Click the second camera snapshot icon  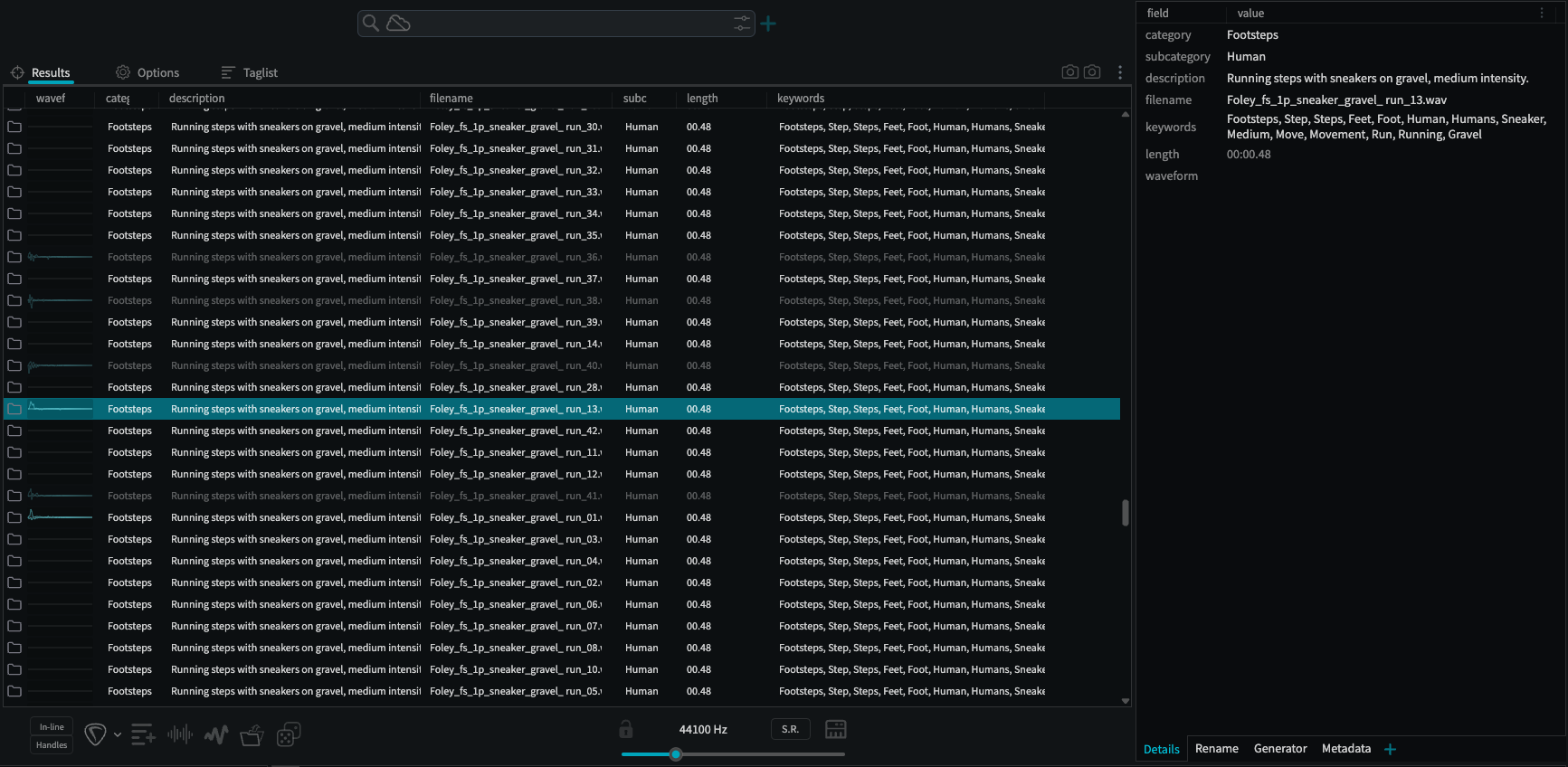pos(1092,71)
